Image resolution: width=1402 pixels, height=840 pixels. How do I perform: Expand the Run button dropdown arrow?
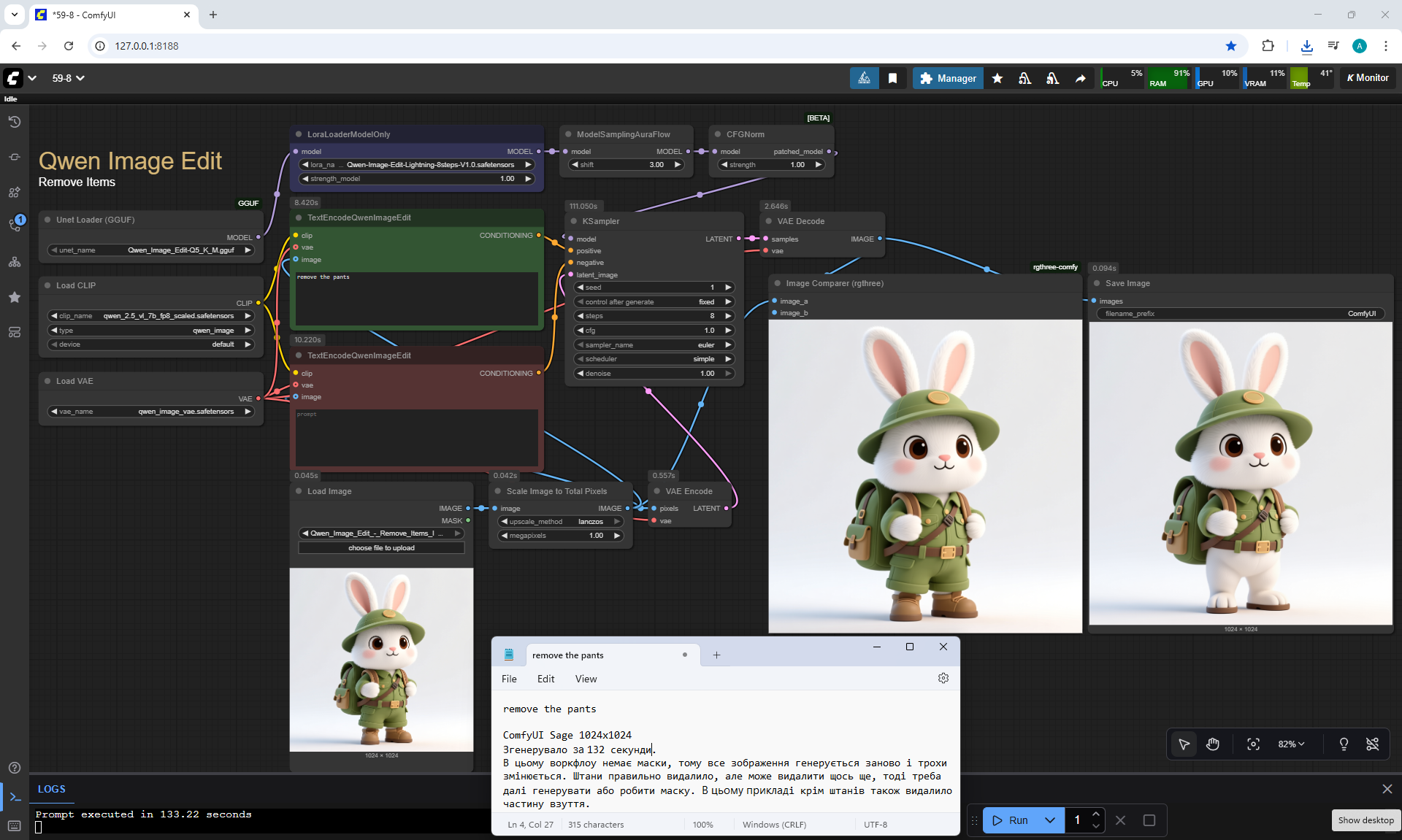click(x=1049, y=820)
